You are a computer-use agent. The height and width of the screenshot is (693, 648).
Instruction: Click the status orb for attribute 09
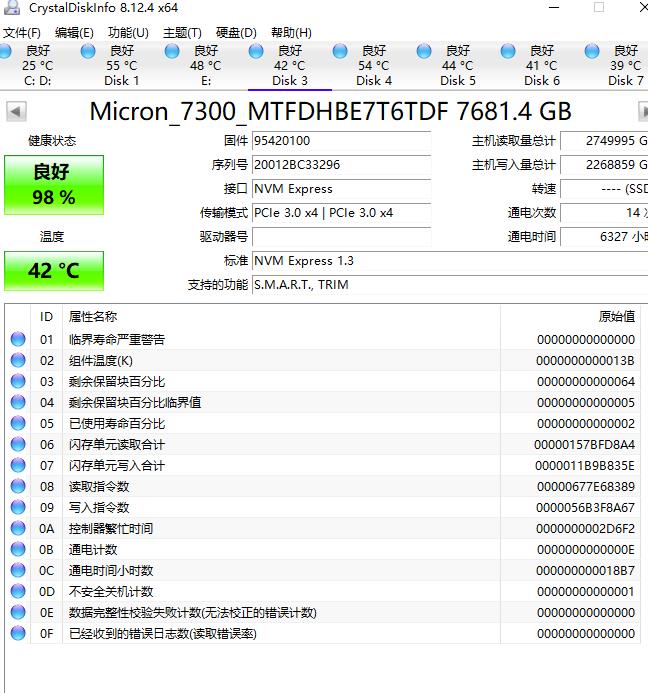18,507
